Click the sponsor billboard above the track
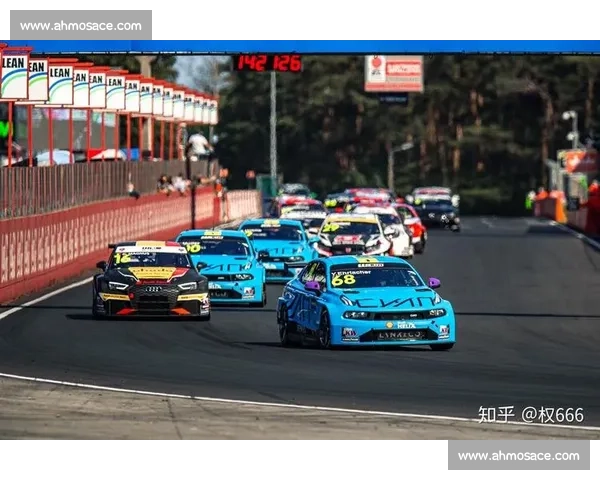 393,74
